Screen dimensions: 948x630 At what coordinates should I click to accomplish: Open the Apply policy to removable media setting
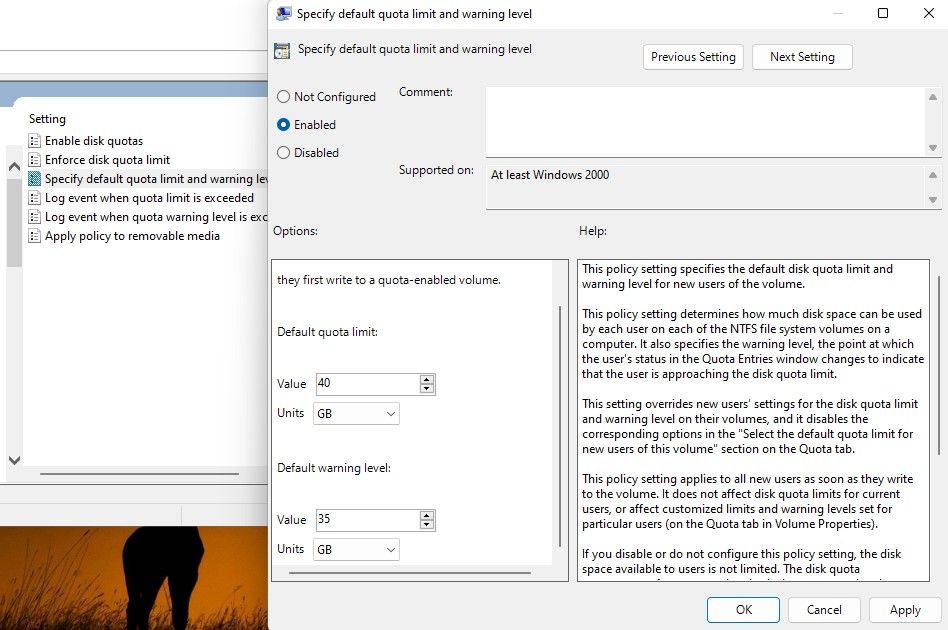click(x=132, y=236)
